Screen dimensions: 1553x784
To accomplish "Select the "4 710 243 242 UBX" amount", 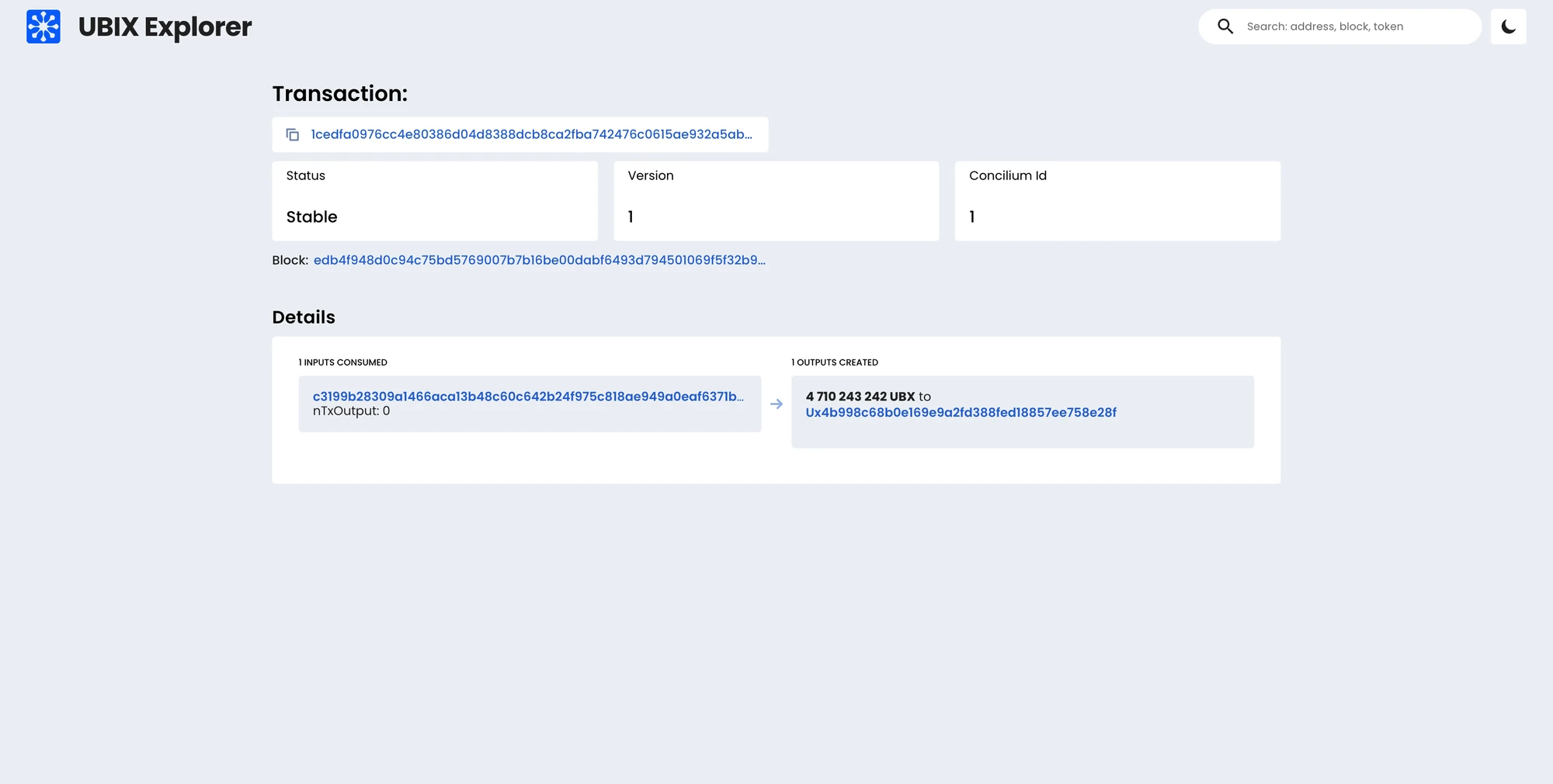I will pyautogui.click(x=860, y=397).
